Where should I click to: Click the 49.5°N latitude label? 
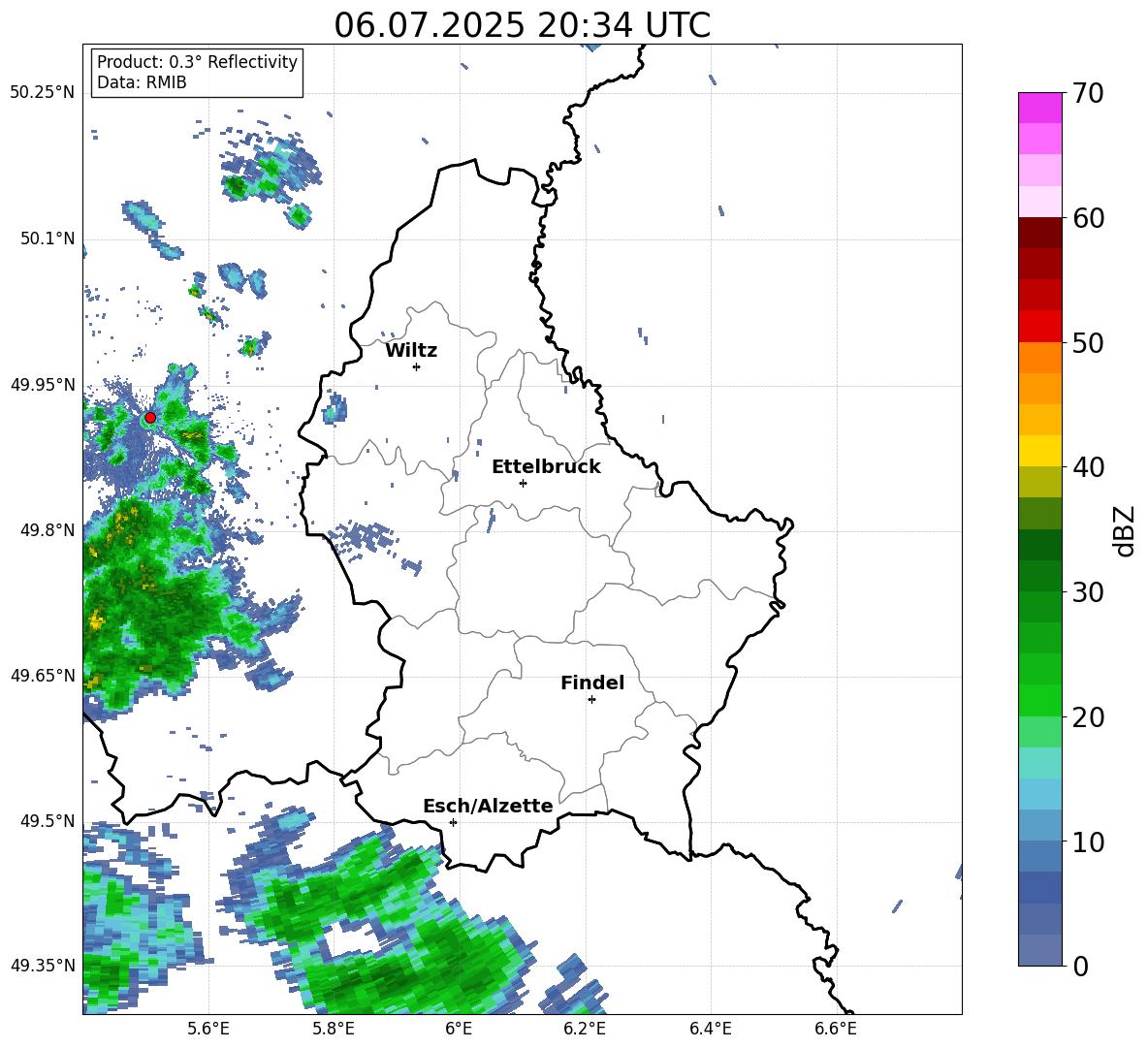(48, 821)
